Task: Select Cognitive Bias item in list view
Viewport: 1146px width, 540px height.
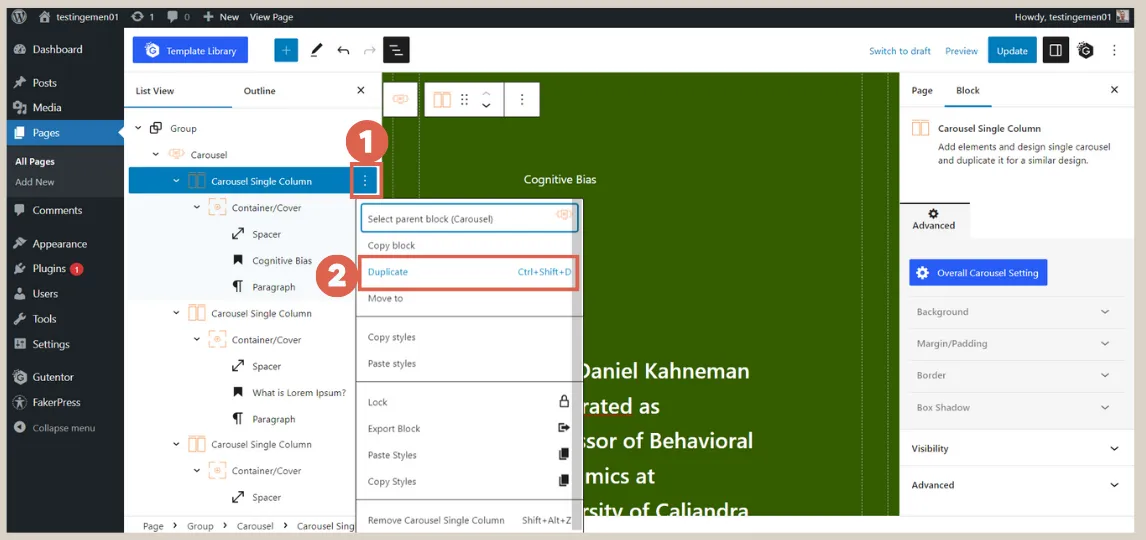Action: 281,261
